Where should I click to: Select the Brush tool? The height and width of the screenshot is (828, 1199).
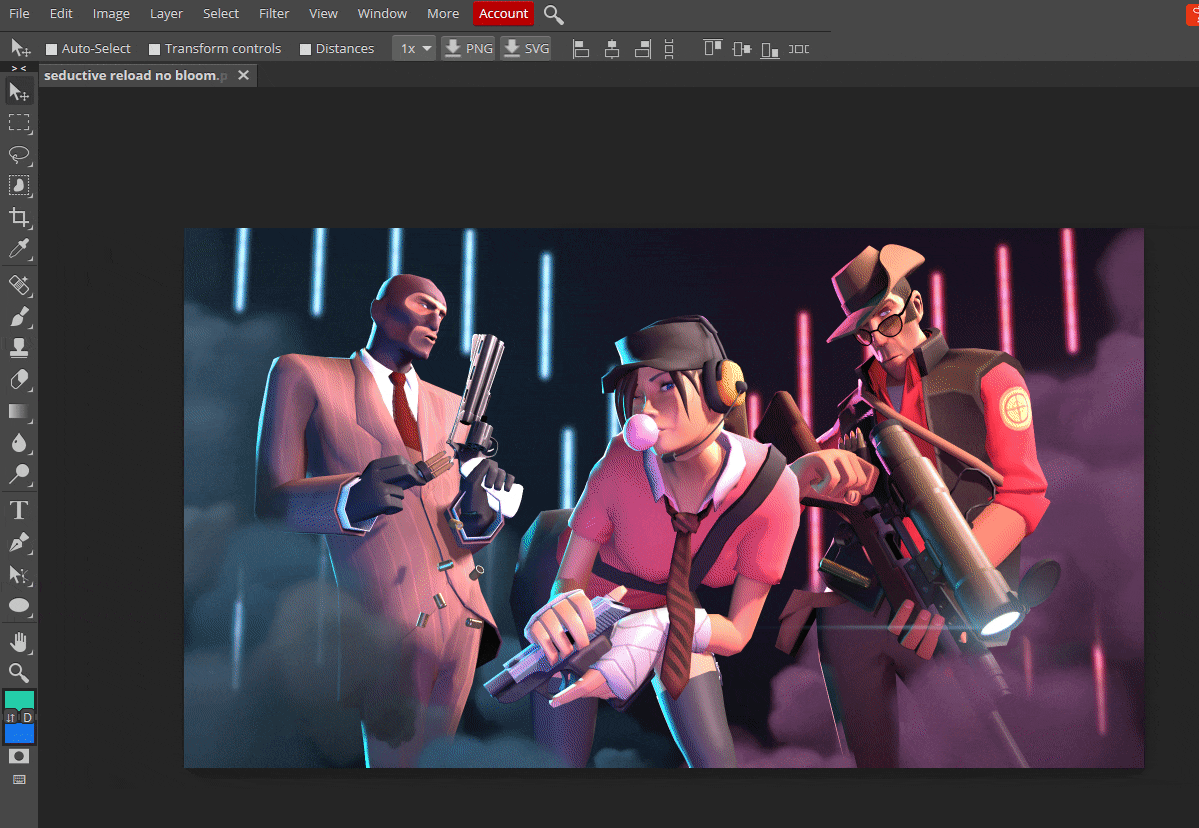(19, 317)
